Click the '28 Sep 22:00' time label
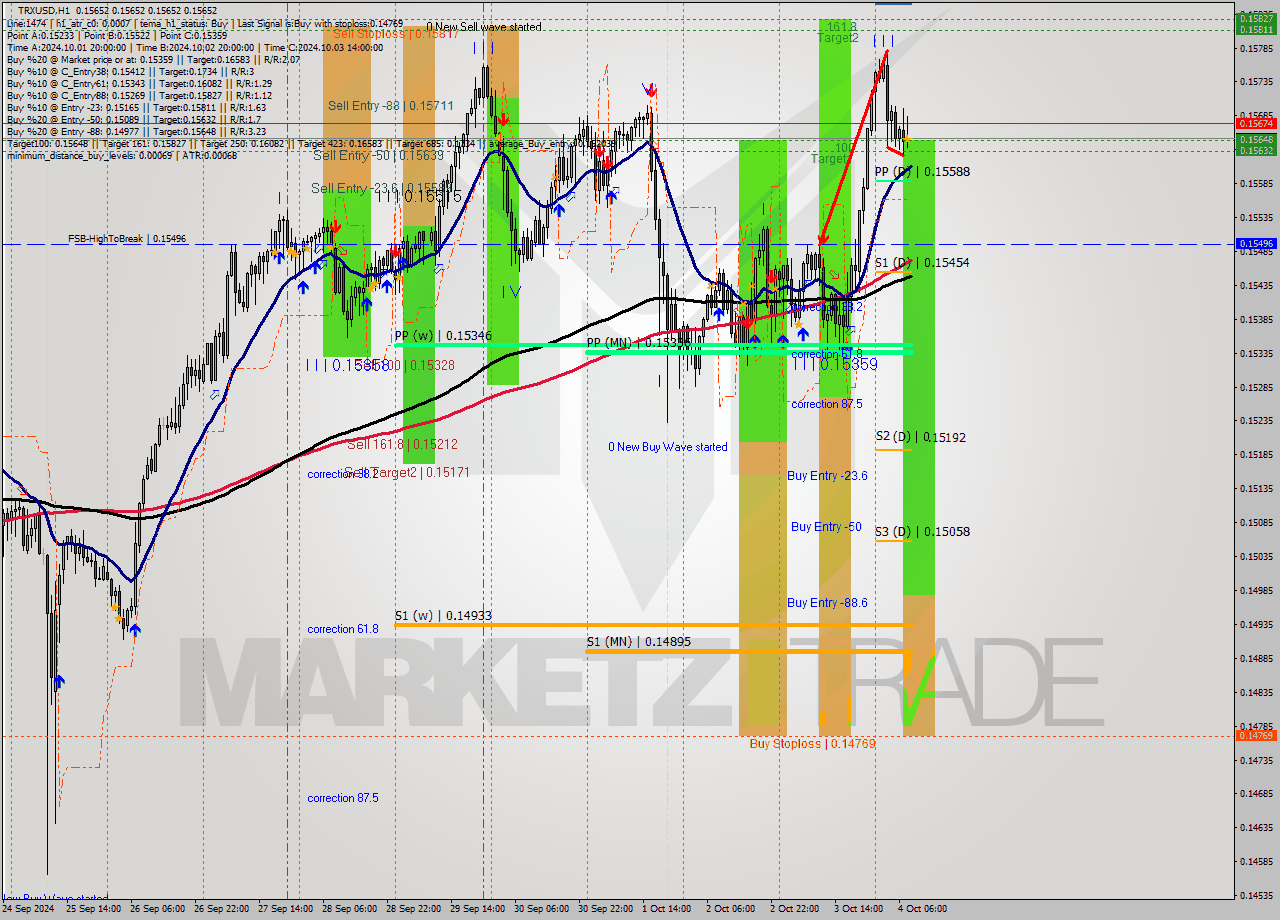 414,909
